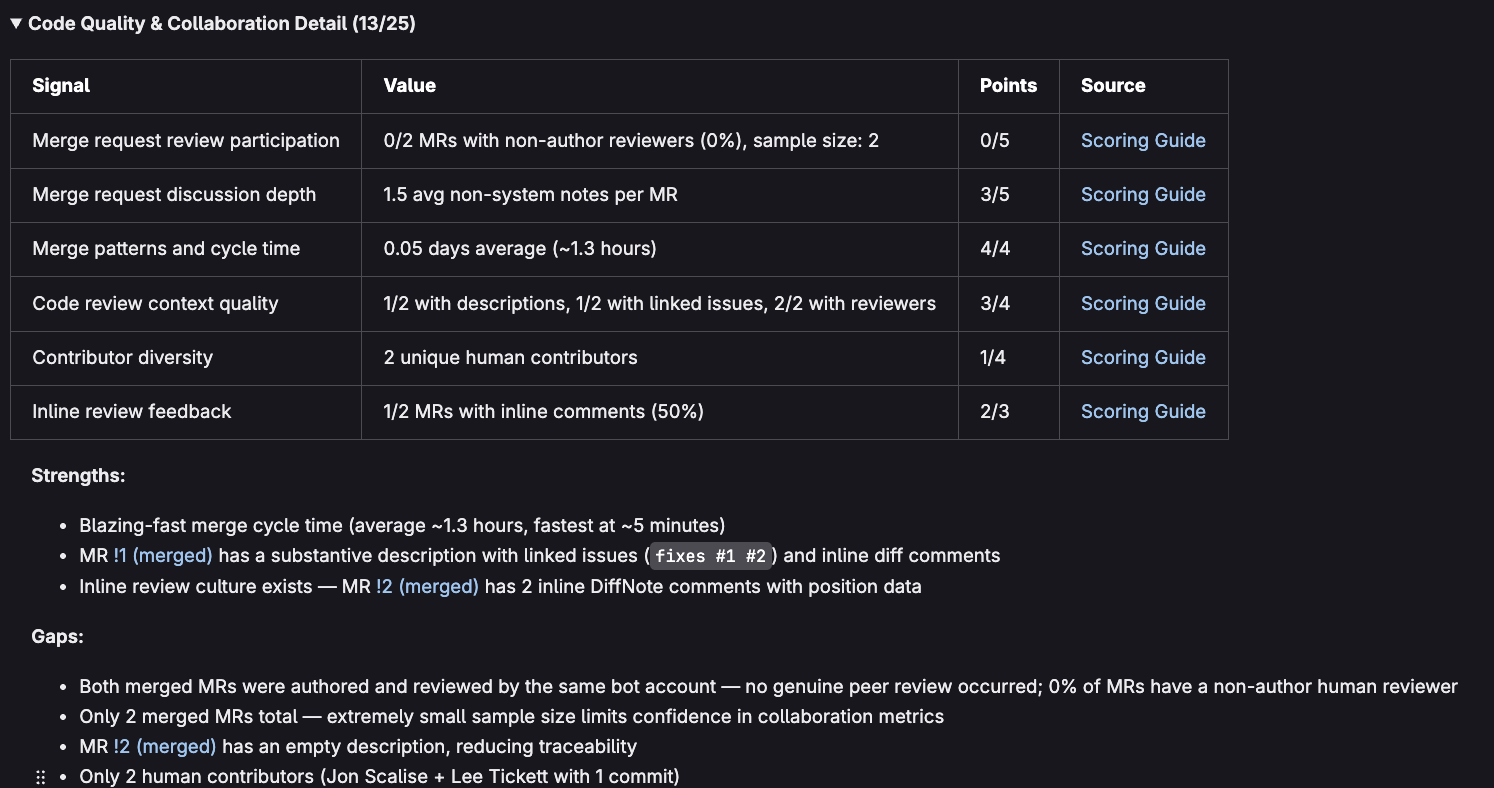
Task: Select the 'Contributor diversity' signal cell
Action: [123, 357]
